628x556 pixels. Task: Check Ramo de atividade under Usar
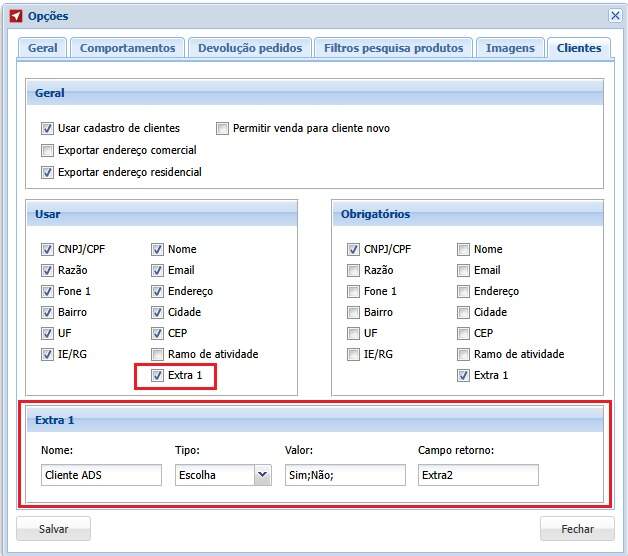157,355
